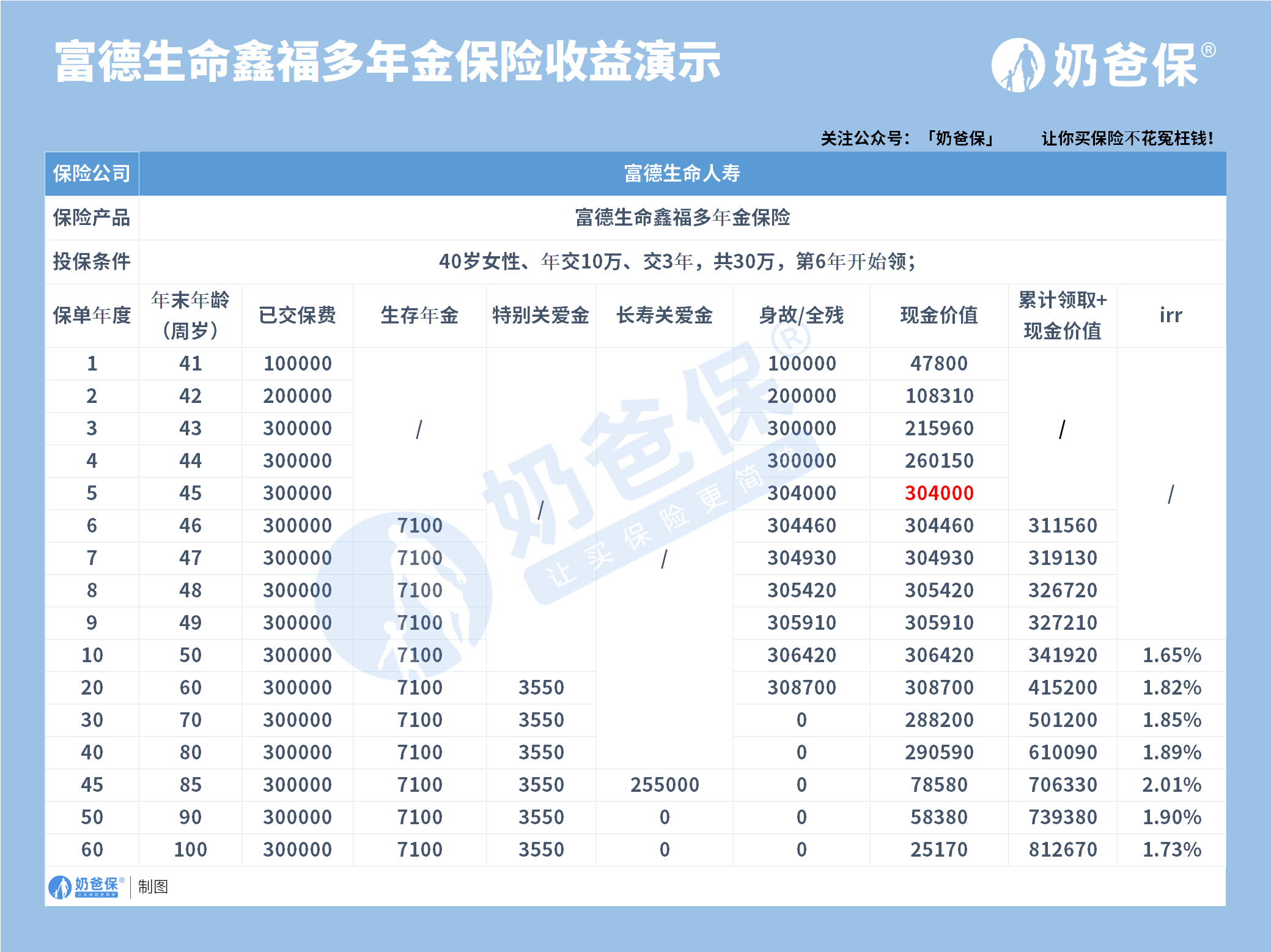Click the 415200 cumulative value cell
The image size is (1271, 952).
1063,687
